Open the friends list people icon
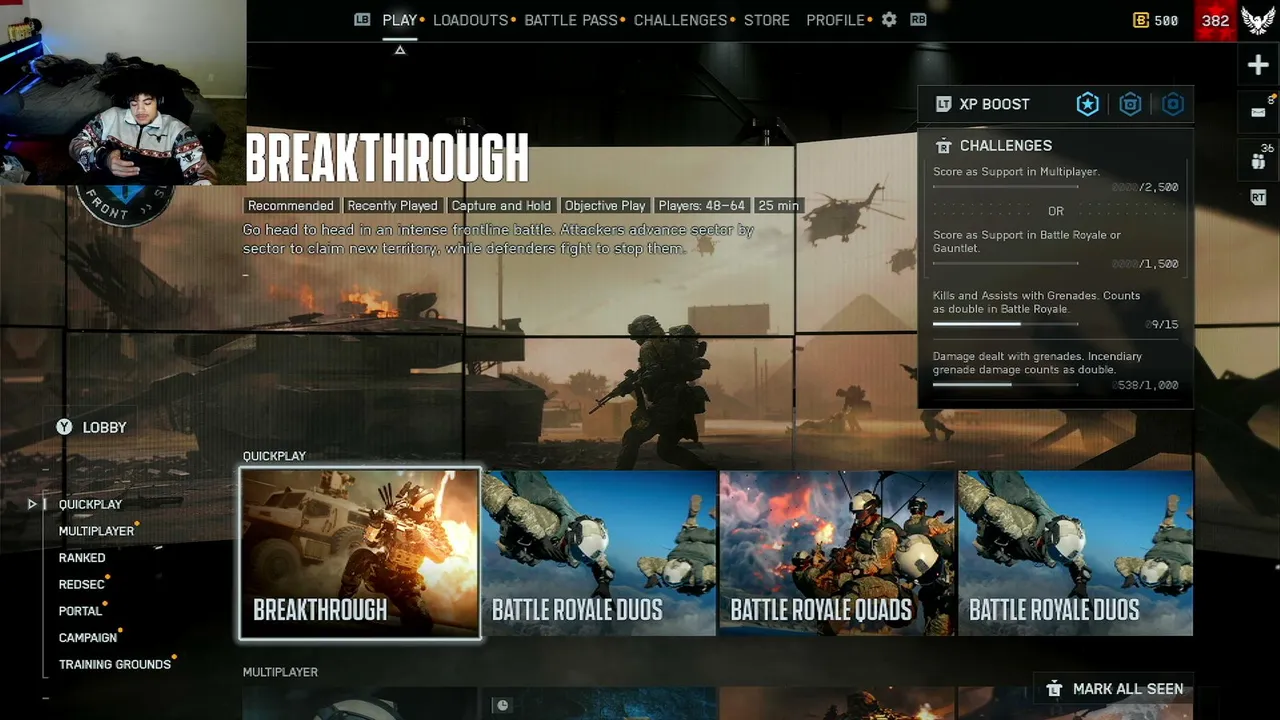The width and height of the screenshot is (1280, 720). tap(1258, 160)
